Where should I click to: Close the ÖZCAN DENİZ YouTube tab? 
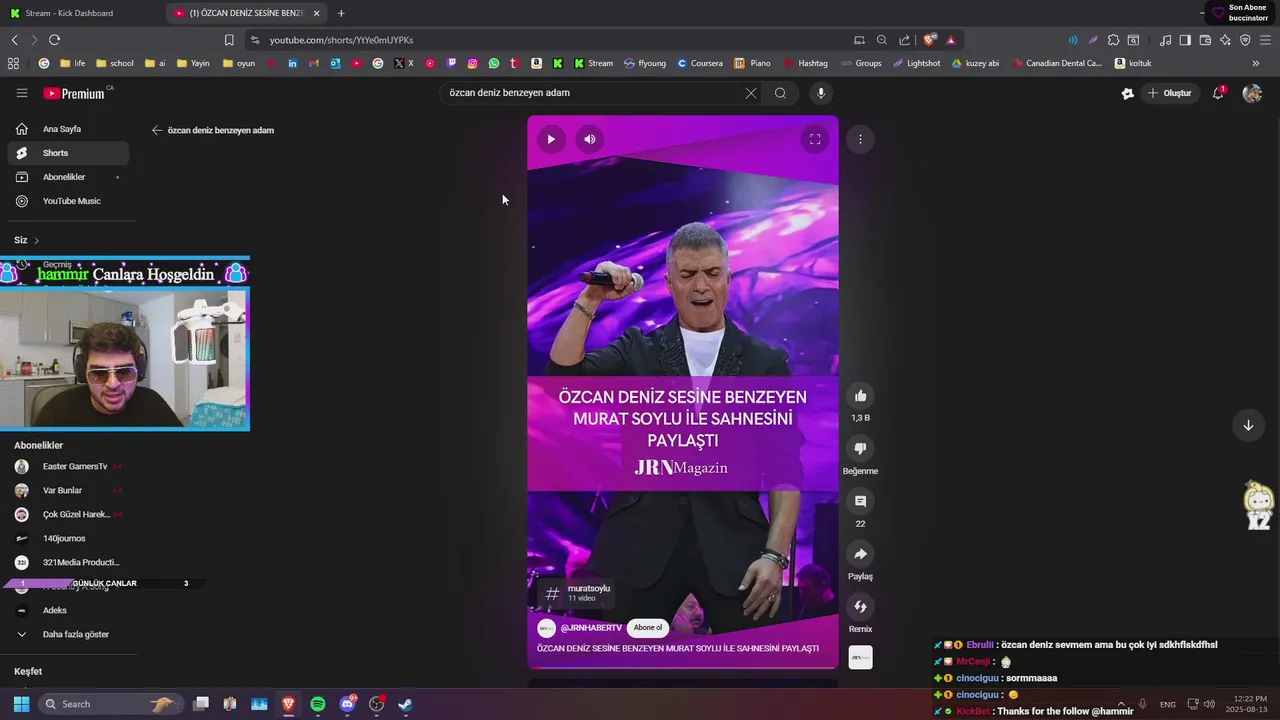click(x=317, y=13)
